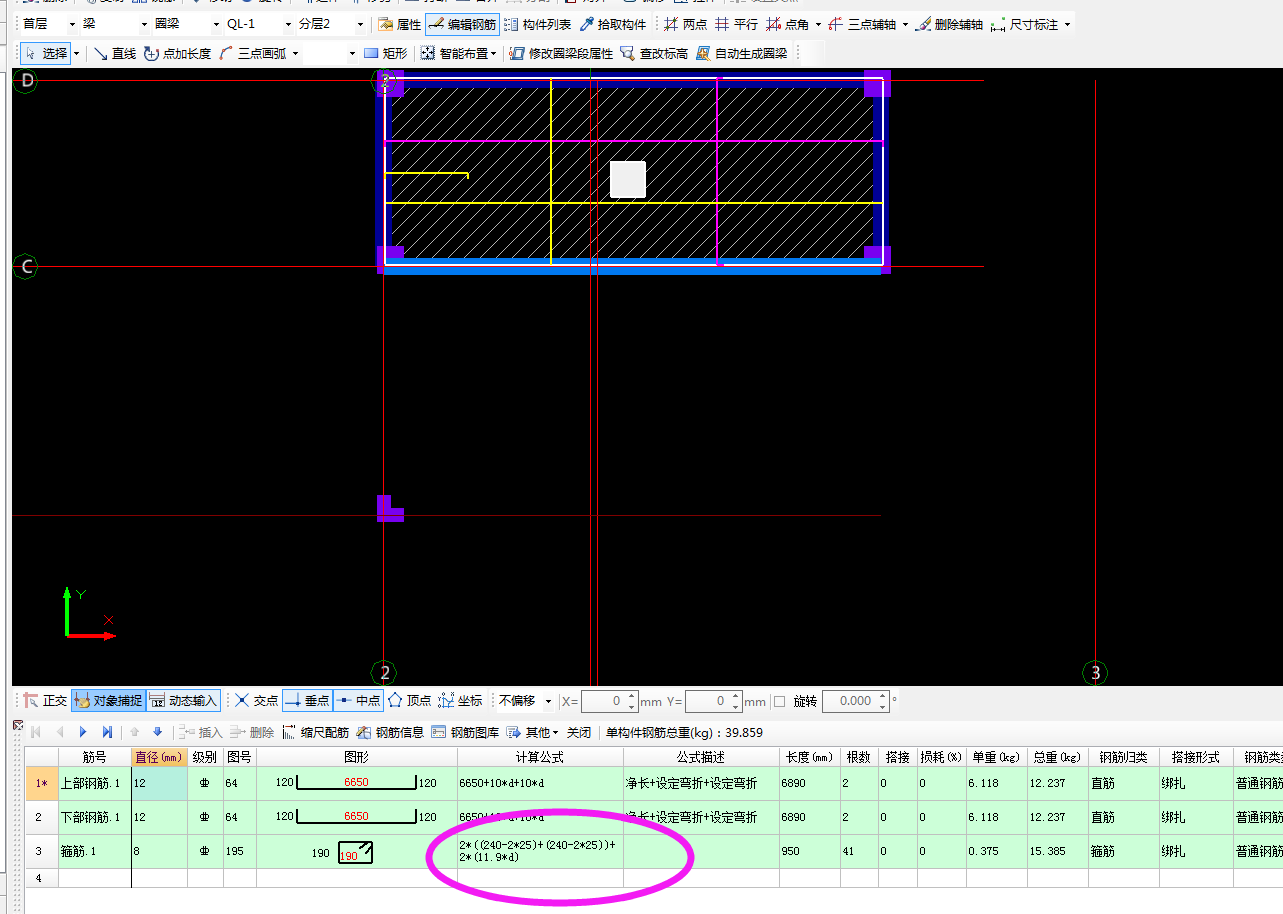Toggle 顶点 vertex snap
The height and width of the screenshot is (914, 1283).
point(409,701)
